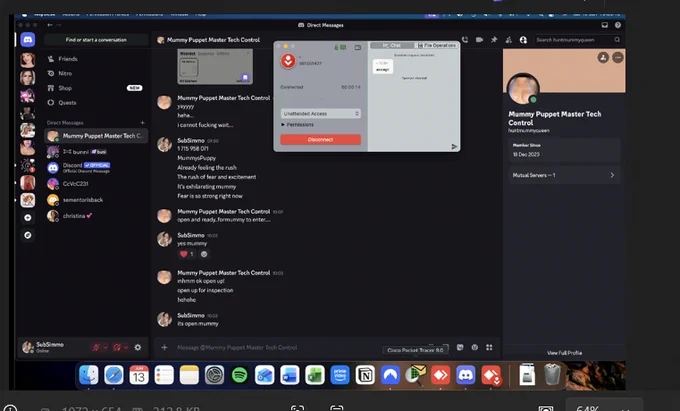Add friends to DM icon in header
Viewport: 680px width, 411px height.
509,40
